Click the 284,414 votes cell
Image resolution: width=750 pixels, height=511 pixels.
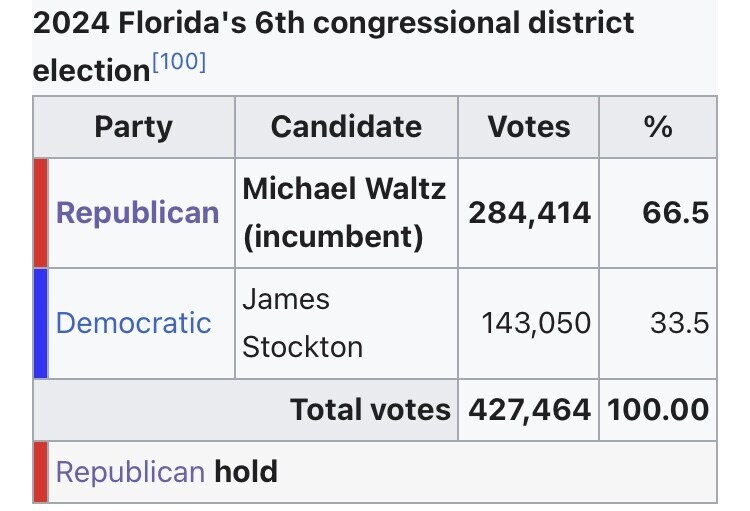[528, 213]
